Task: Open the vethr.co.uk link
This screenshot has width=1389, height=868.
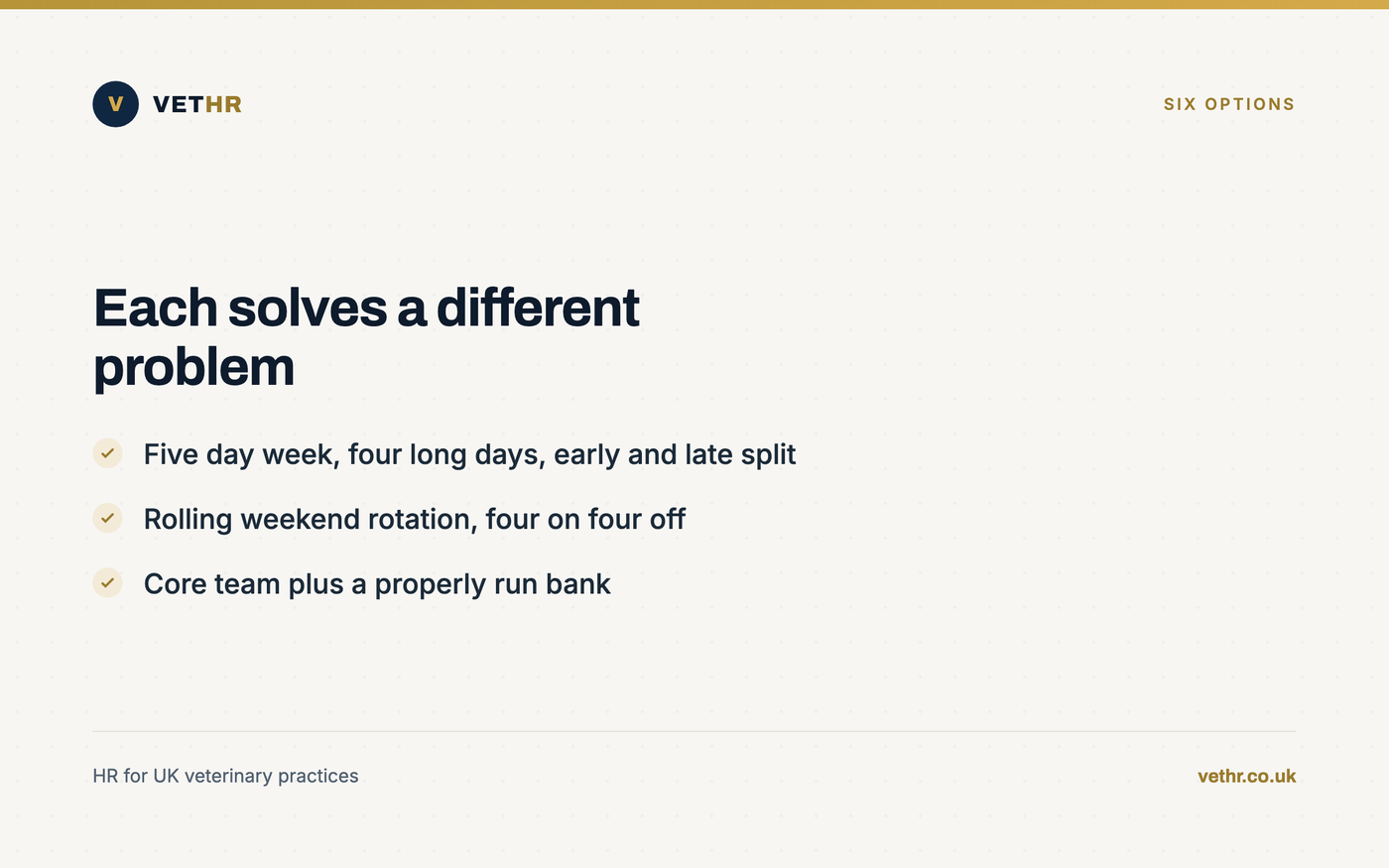Action: click(x=1246, y=776)
